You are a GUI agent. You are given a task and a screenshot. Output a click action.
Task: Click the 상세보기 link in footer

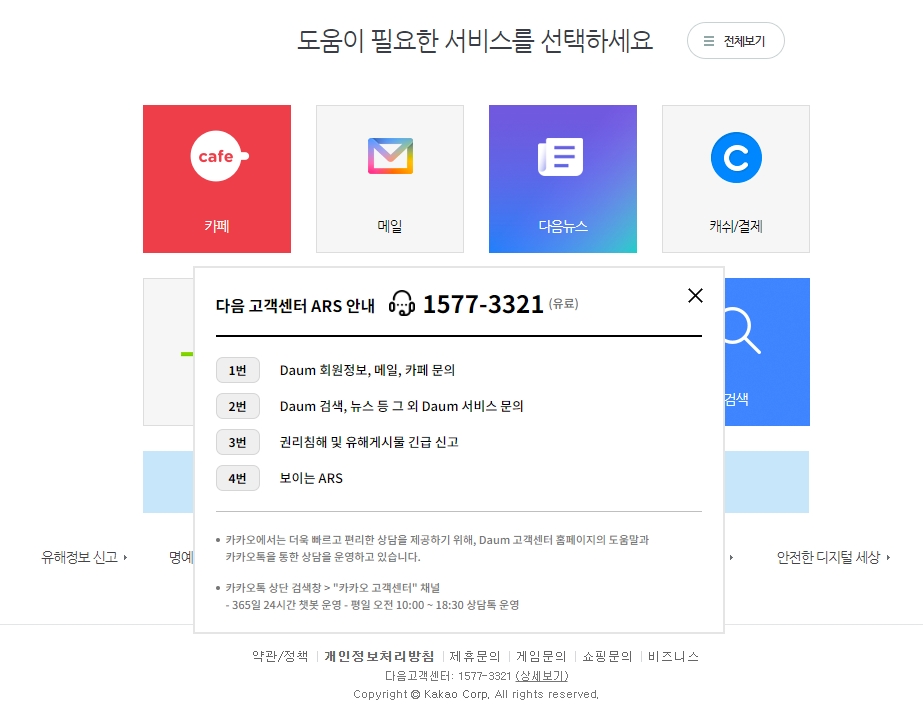point(542,676)
